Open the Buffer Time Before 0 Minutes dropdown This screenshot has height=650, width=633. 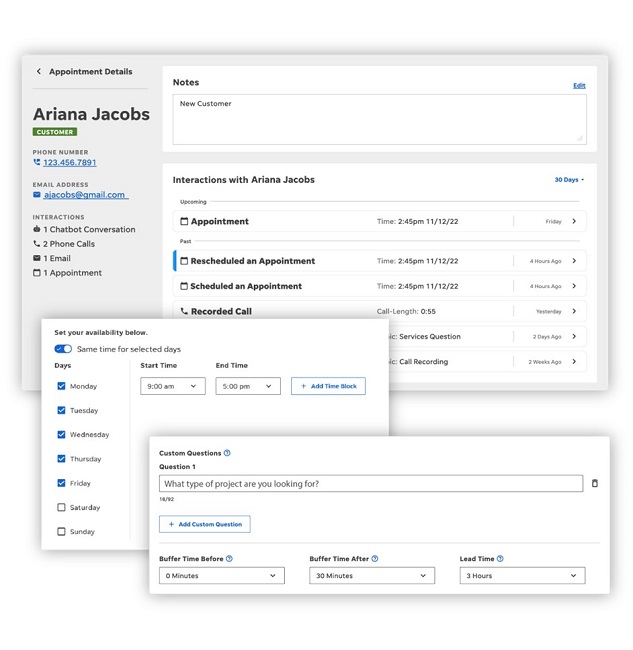[x=222, y=575]
